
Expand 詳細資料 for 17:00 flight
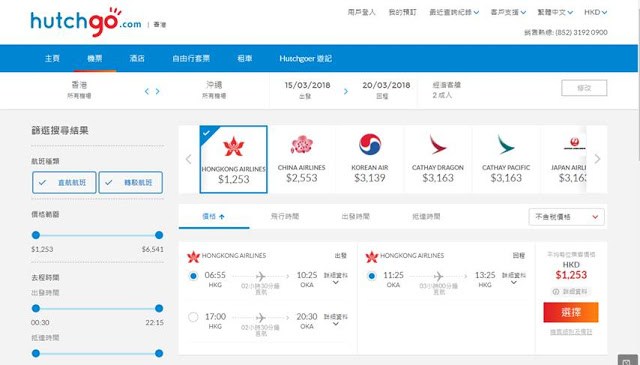pyautogui.click(x=336, y=320)
